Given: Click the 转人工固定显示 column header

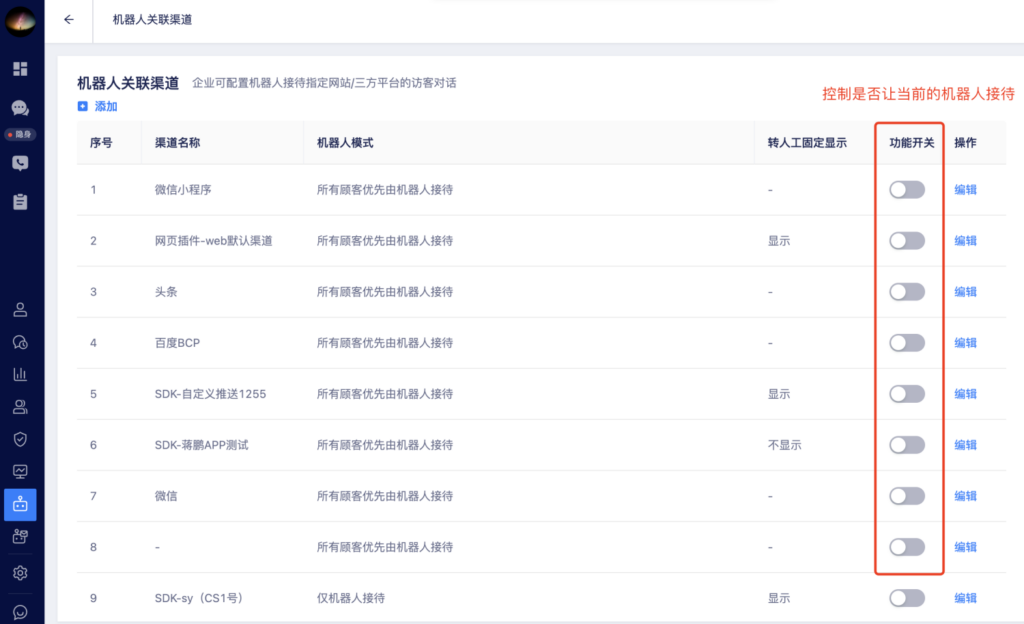Looking at the screenshot, I should click(x=807, y=143).
